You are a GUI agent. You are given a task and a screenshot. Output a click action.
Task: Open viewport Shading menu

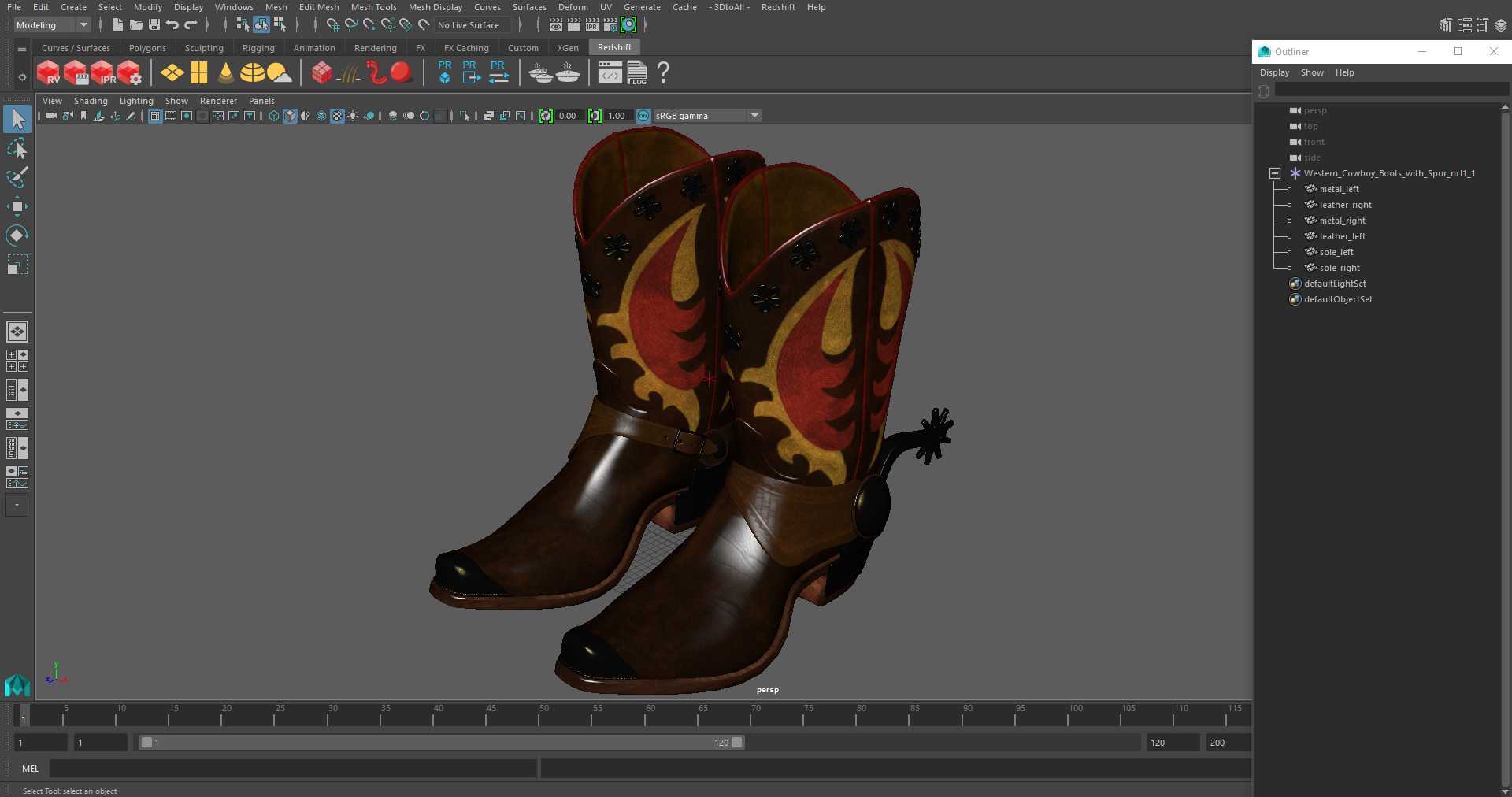[91, 101]
